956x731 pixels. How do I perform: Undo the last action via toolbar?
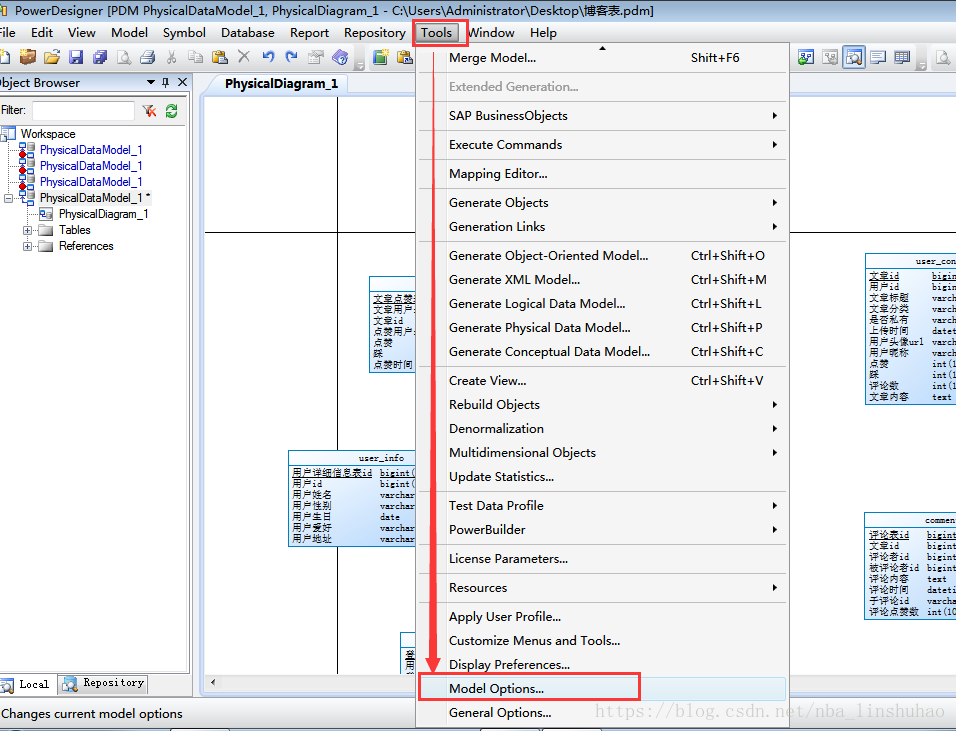268,57
